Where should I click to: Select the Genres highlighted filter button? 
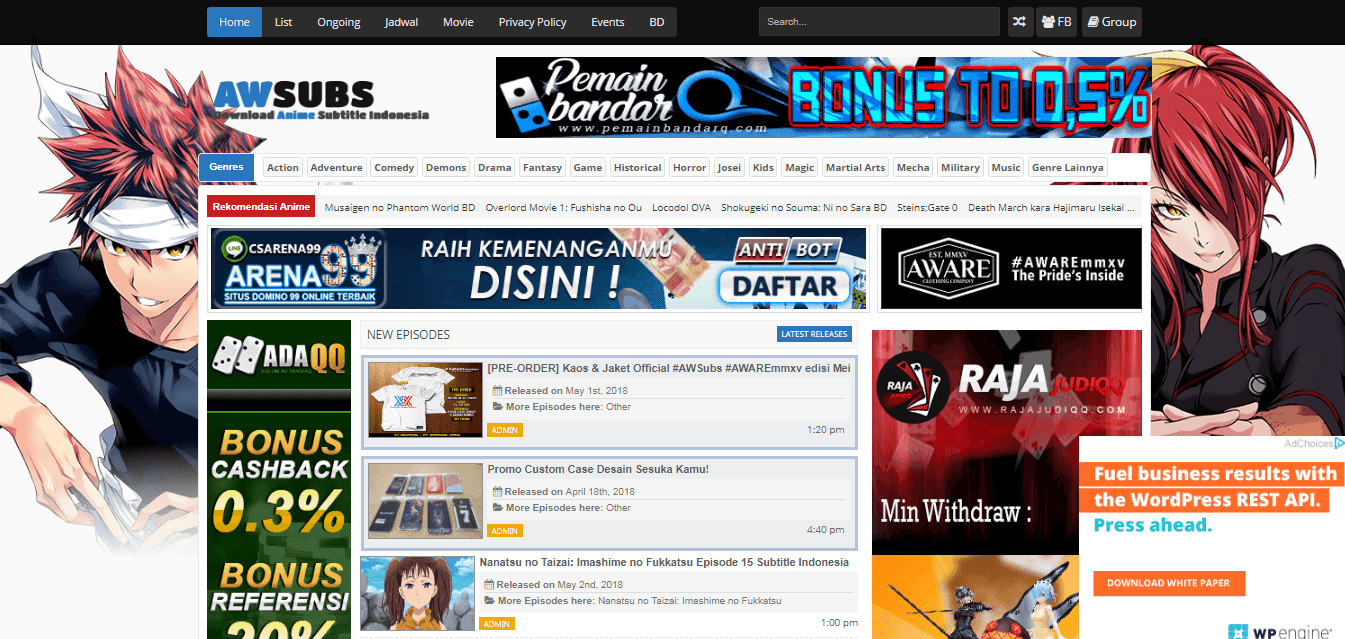[226, 167]
